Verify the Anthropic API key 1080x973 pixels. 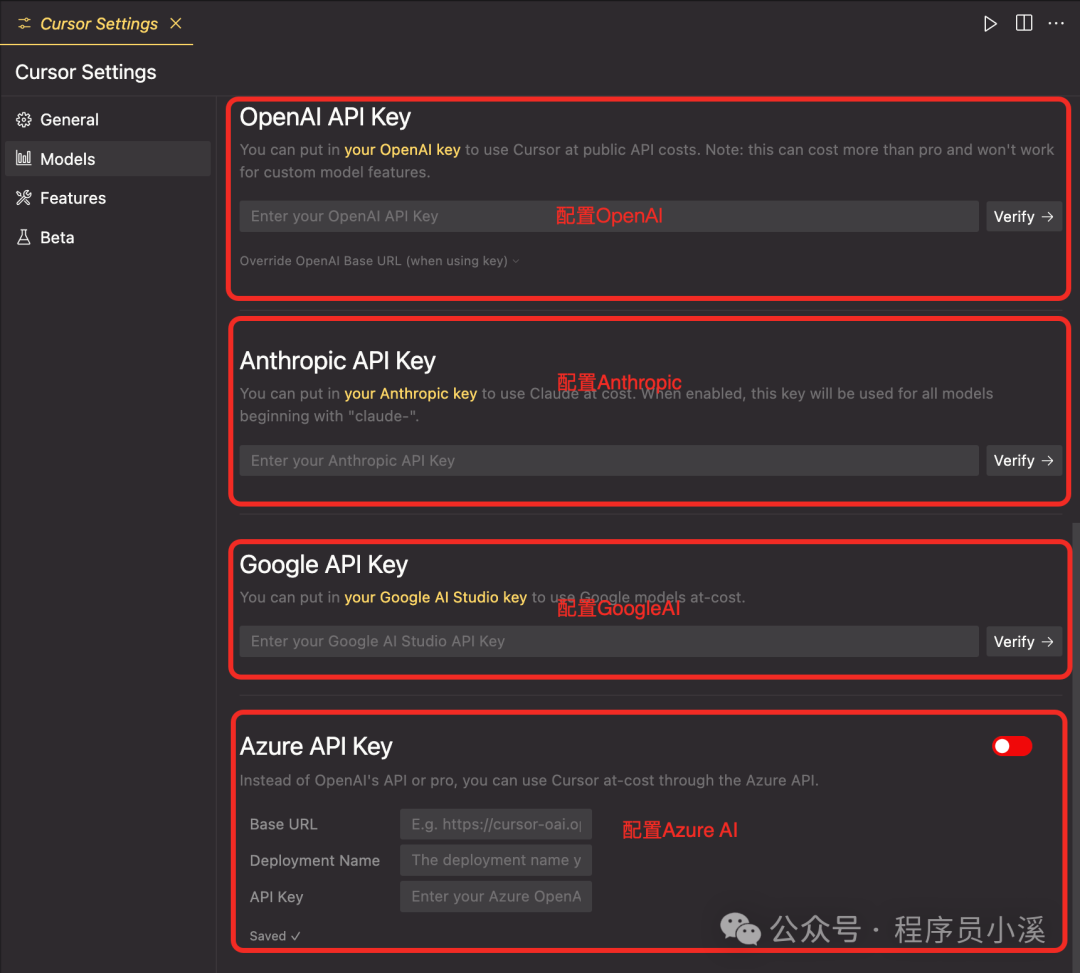pyautogui.click(x=1024, y=461)
